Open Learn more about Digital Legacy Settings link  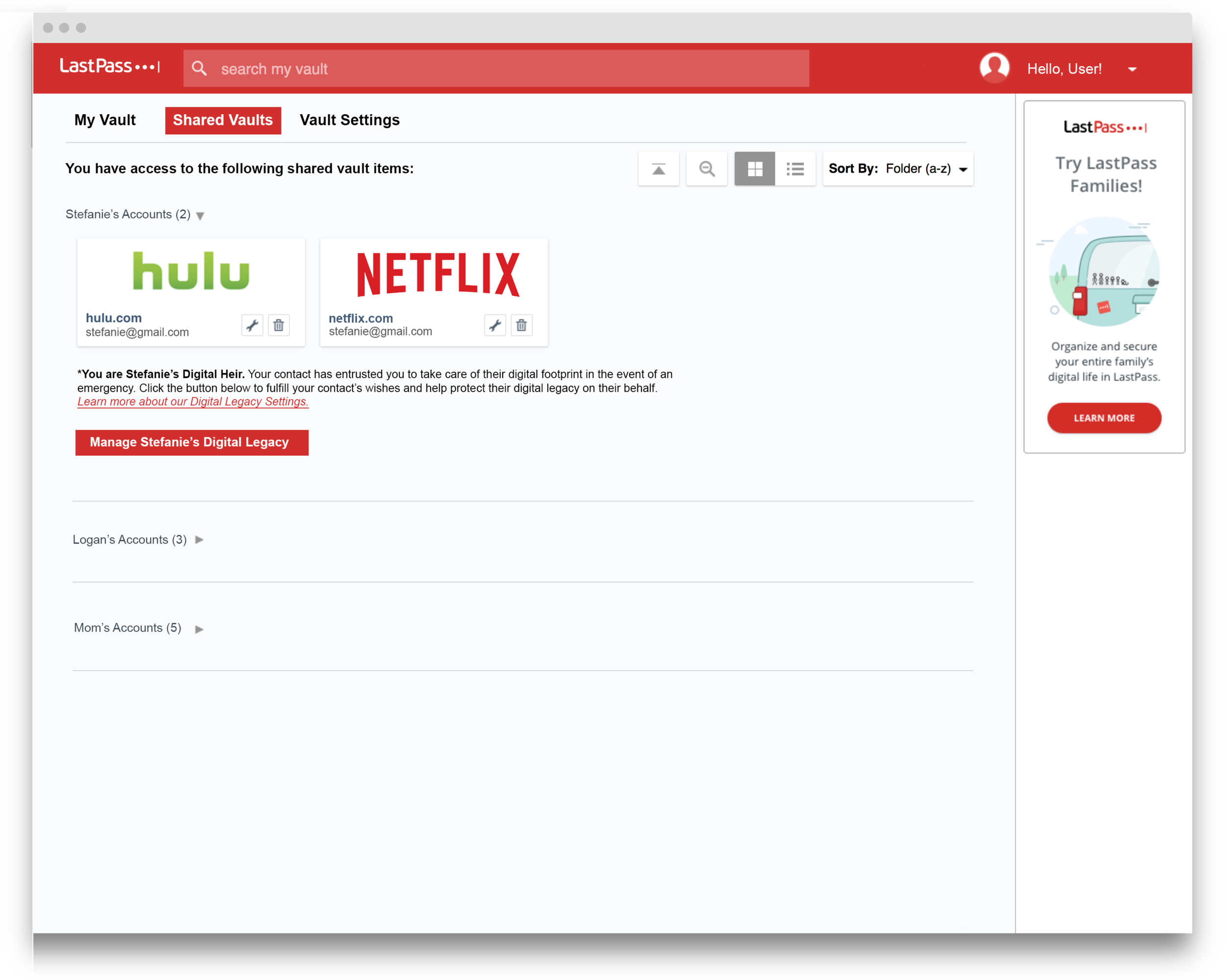point(193,402)
